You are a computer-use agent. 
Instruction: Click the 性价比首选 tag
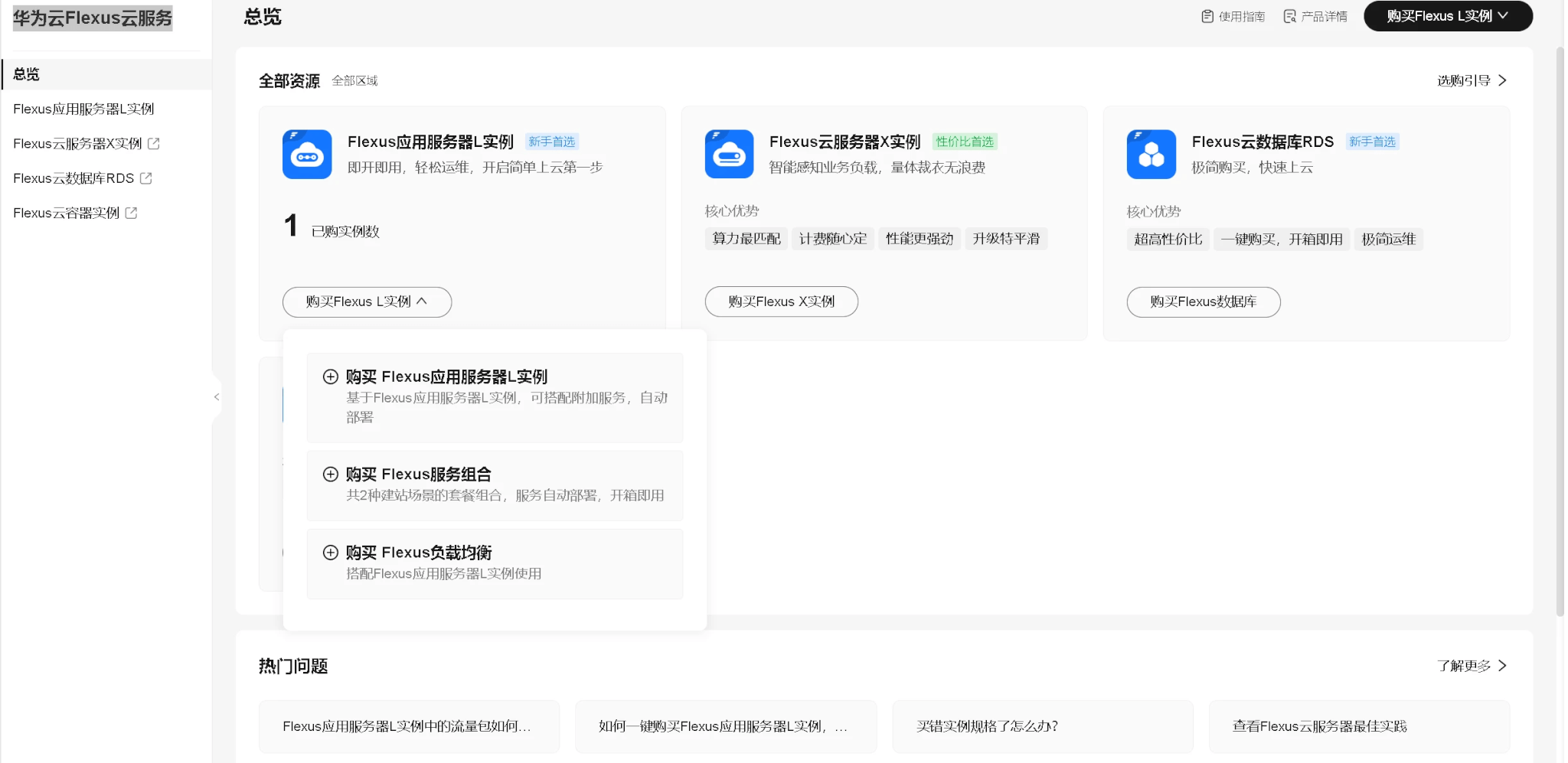(x=965, y=142)
